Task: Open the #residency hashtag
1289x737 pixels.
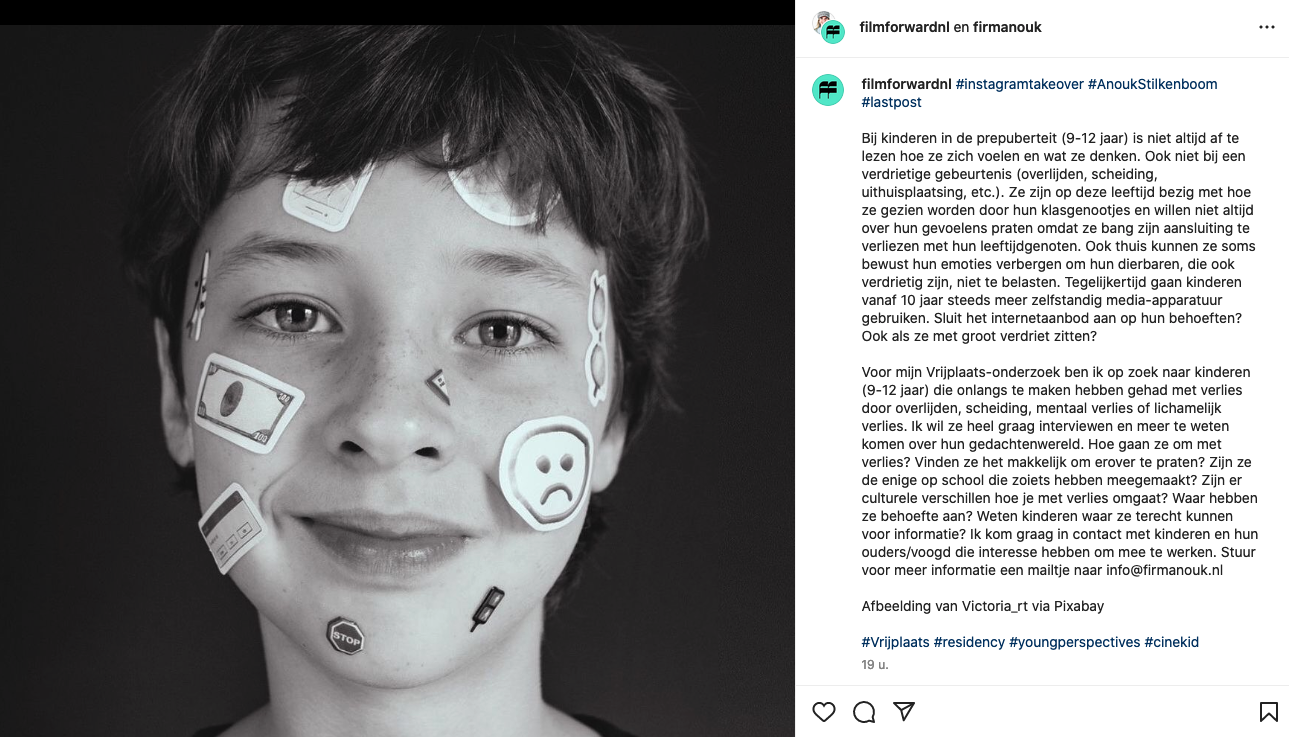Action: tap(969, 642)
